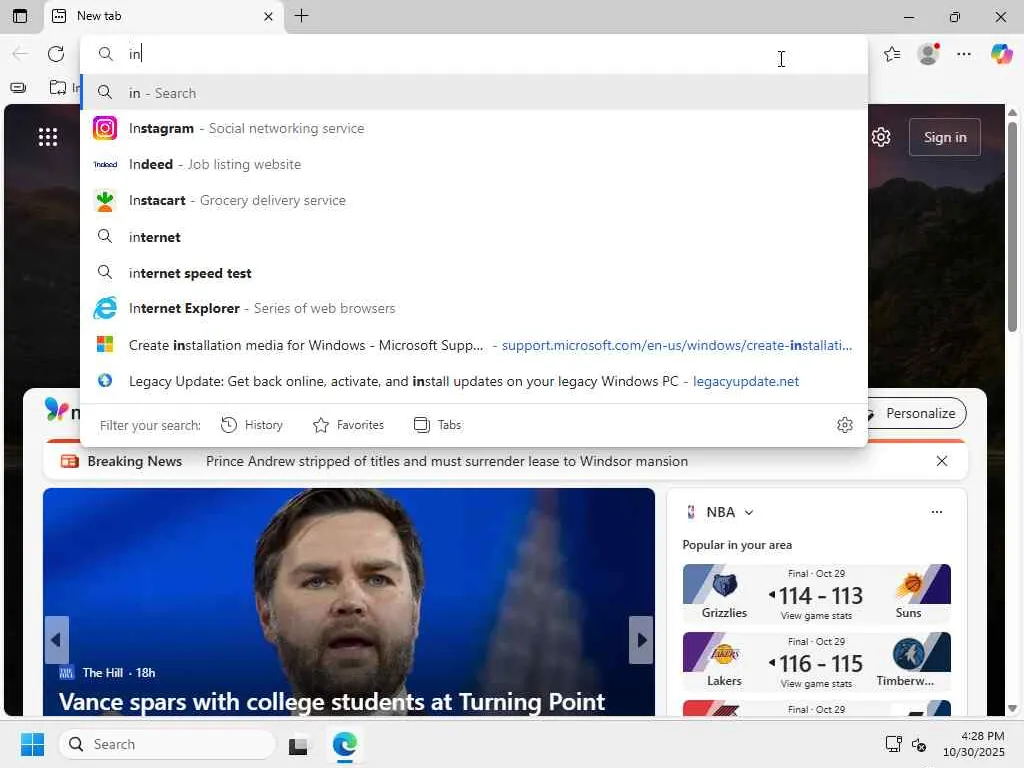Click the Breaking News label icon
This screenshot has height=768, width=1024.
(x=69, y=462)
